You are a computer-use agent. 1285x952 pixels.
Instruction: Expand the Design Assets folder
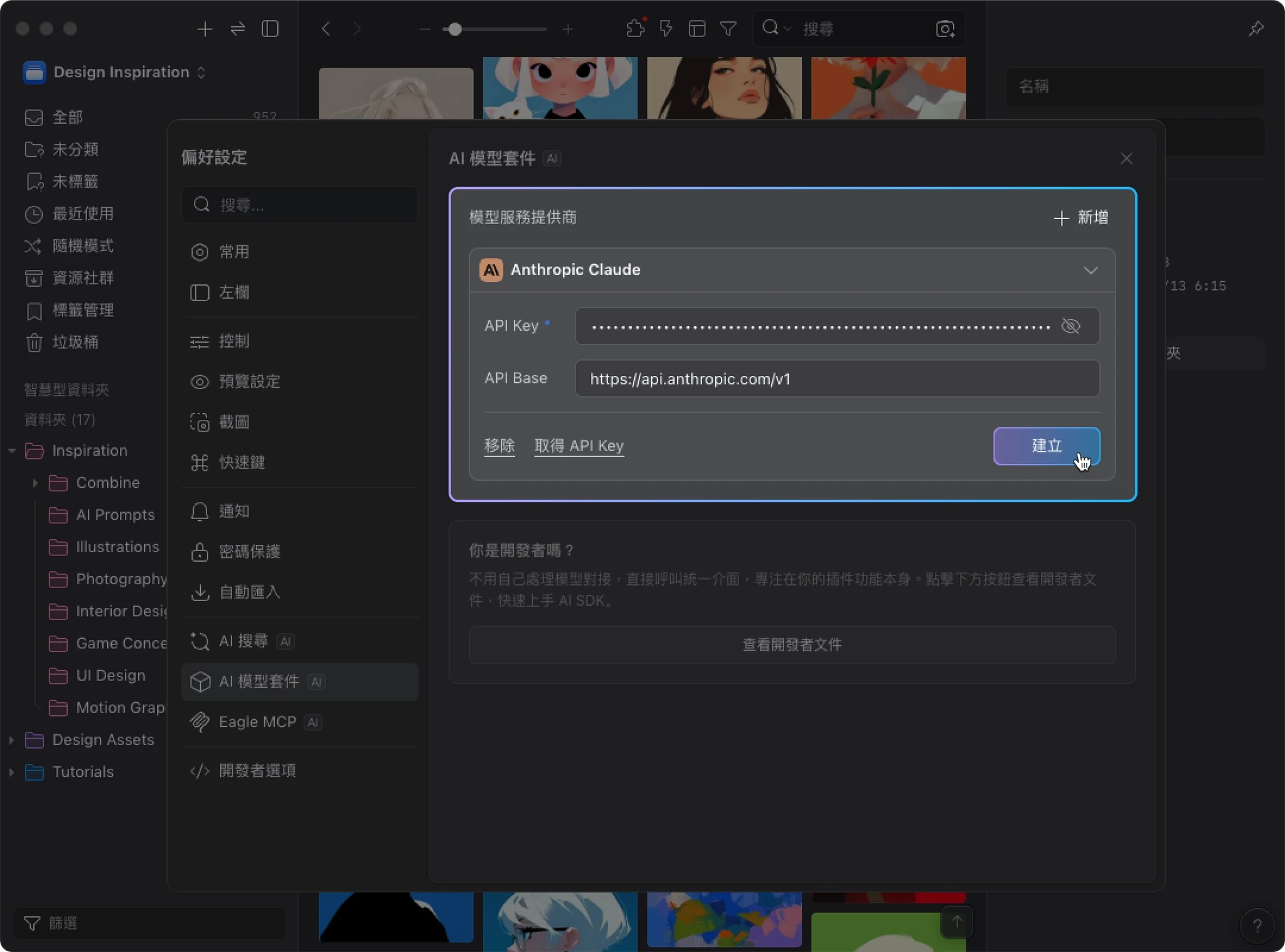coord(11,740)
